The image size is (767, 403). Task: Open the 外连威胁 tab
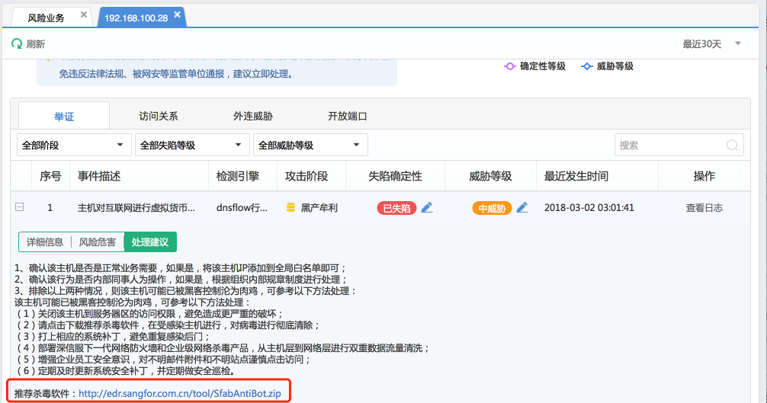click(x=253, y=116)
